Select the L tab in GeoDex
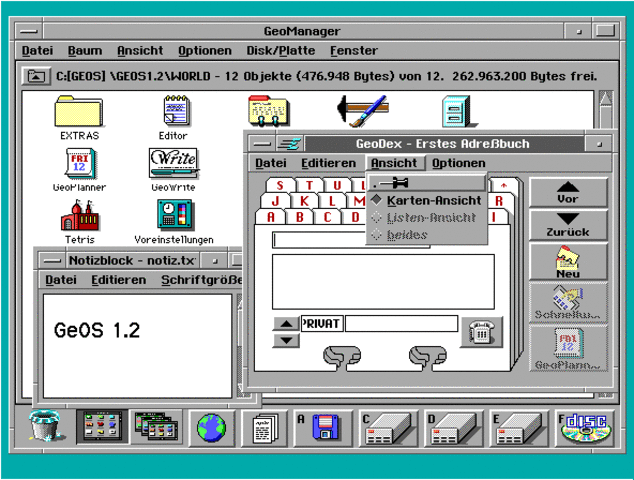The image size is (634, 480). (x=332, y=201)
